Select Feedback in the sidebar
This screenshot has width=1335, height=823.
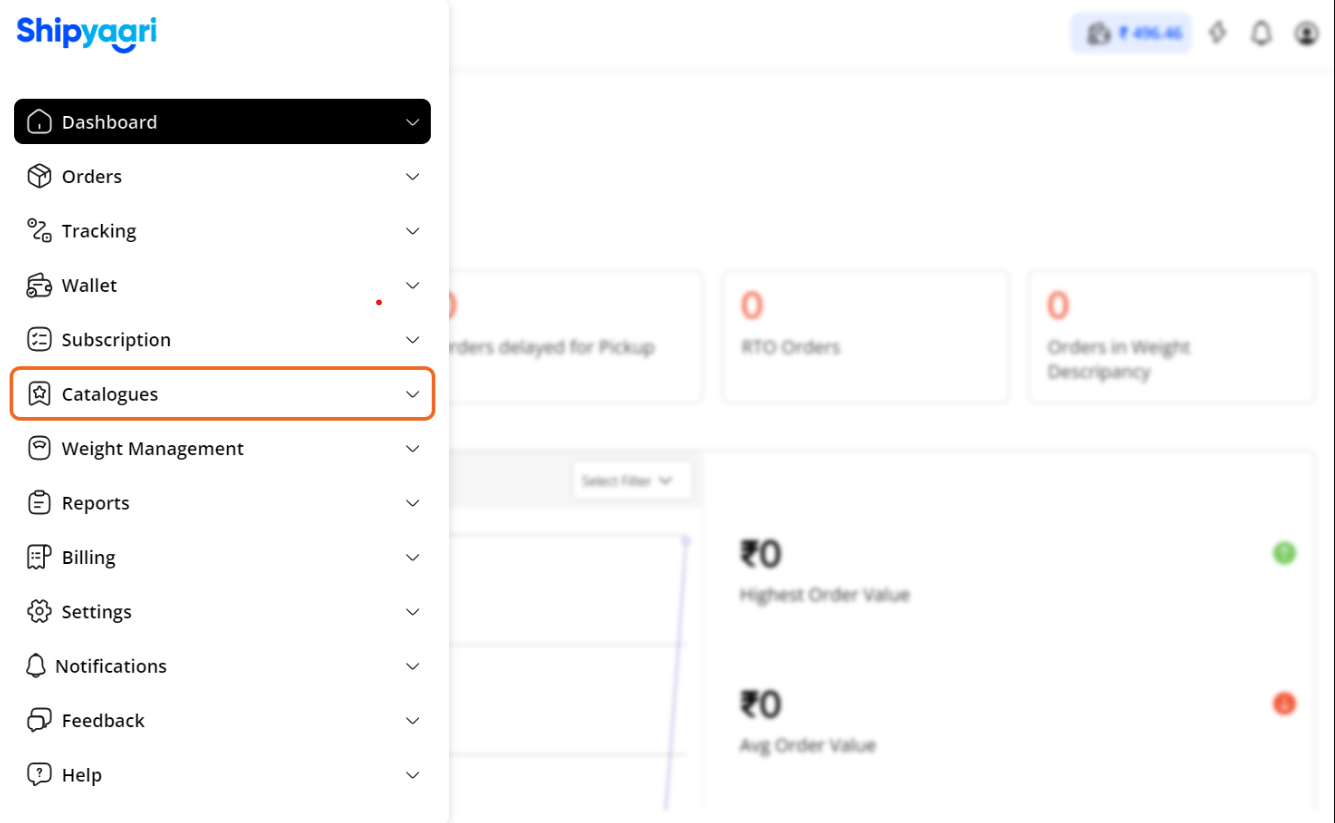click(222, 720)
